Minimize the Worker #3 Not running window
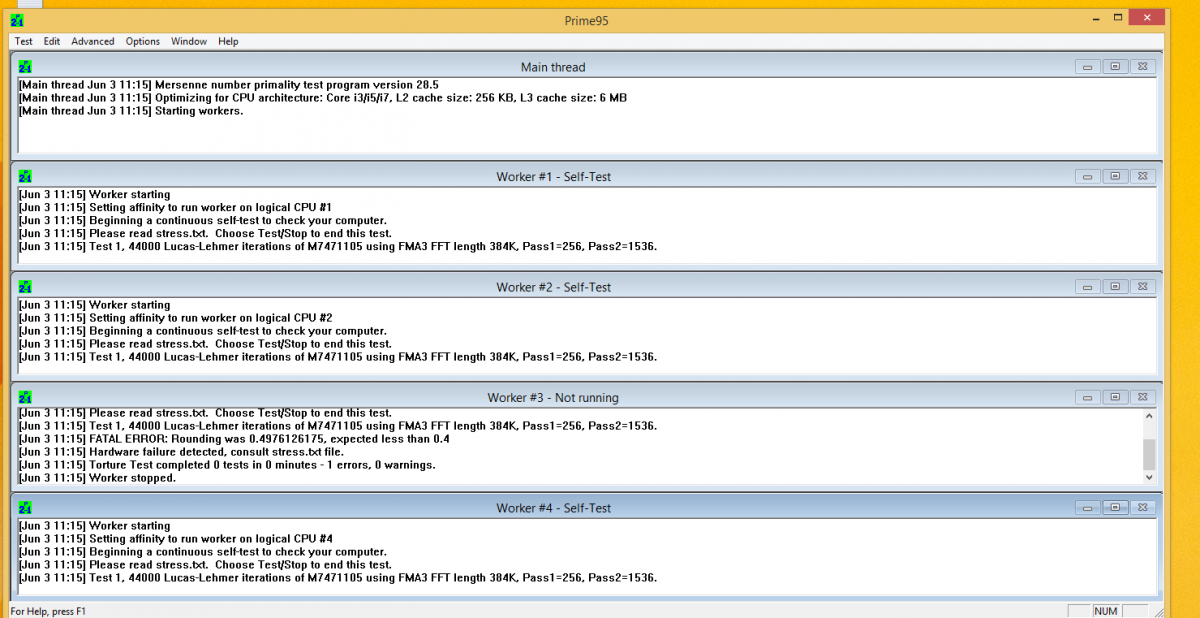The image size is (1200, 618). [x=1089, y=397]
